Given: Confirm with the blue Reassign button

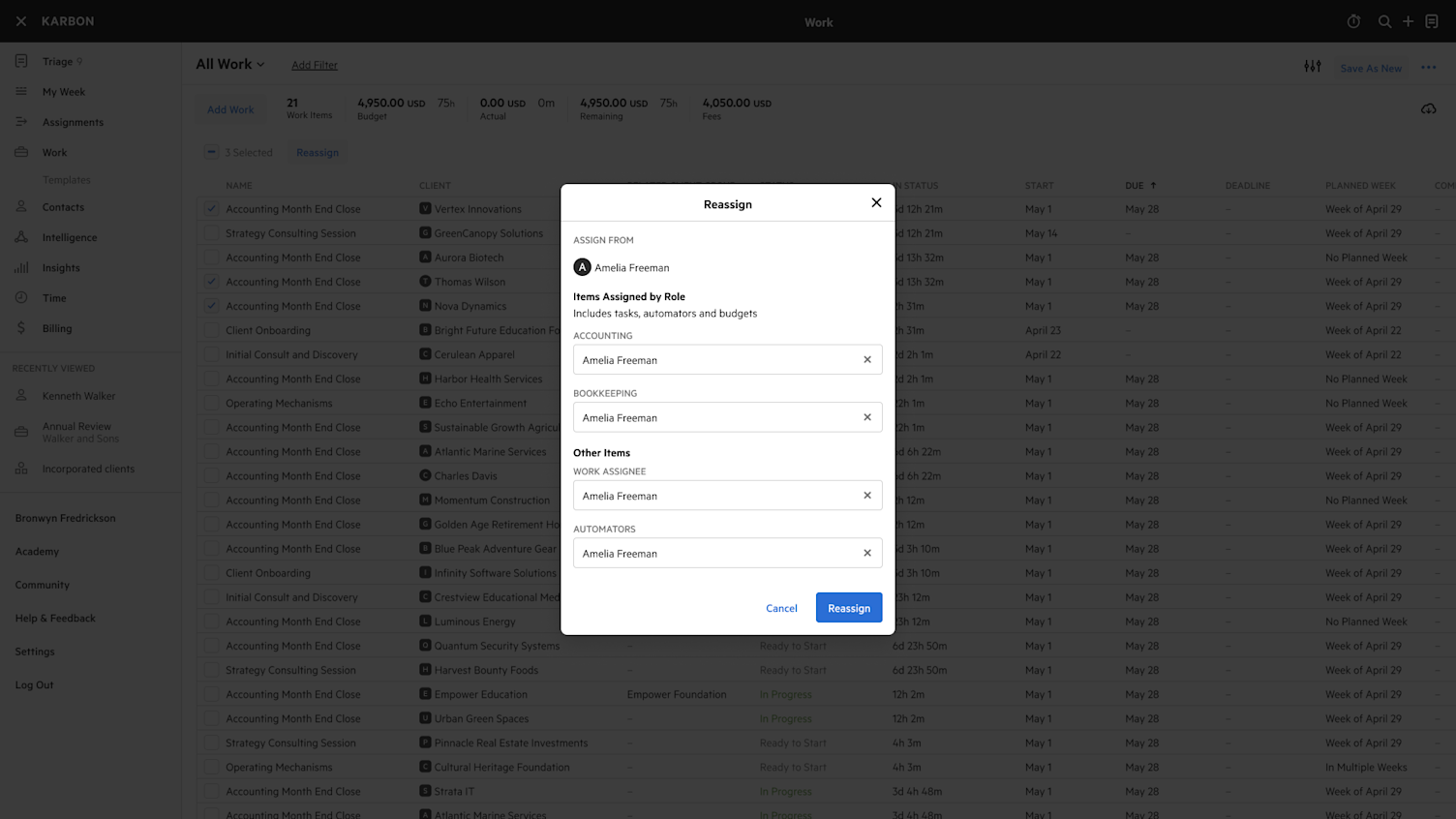Looking at the screenshot, I should [849, 608].
